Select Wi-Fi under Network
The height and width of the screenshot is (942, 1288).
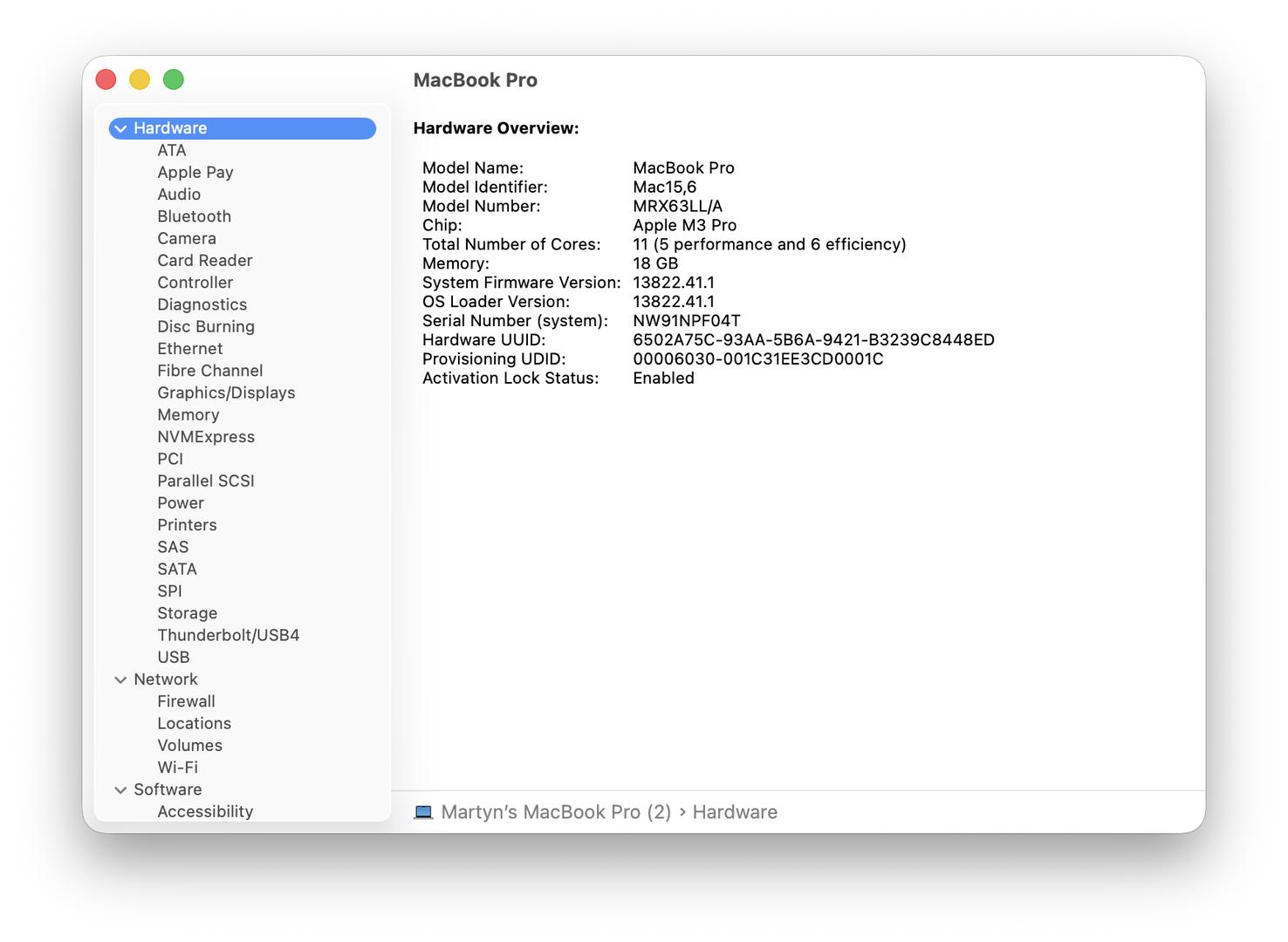coord(177,768)
